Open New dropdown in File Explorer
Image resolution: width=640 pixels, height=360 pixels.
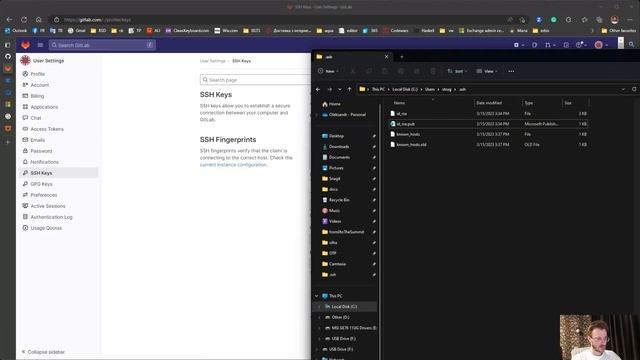(x=328, y=71)
